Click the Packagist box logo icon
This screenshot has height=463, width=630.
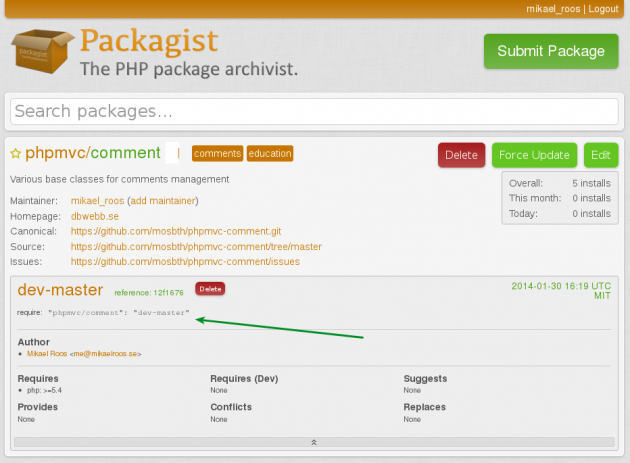(43, 51)
